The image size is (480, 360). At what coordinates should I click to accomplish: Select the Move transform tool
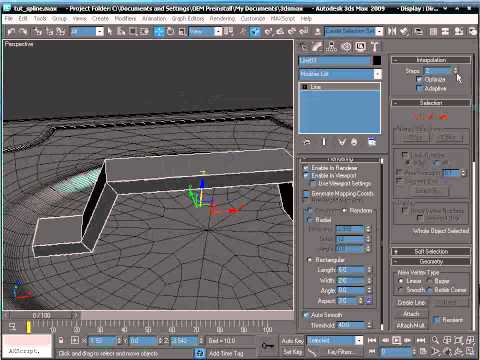click(x=159, y=32)
